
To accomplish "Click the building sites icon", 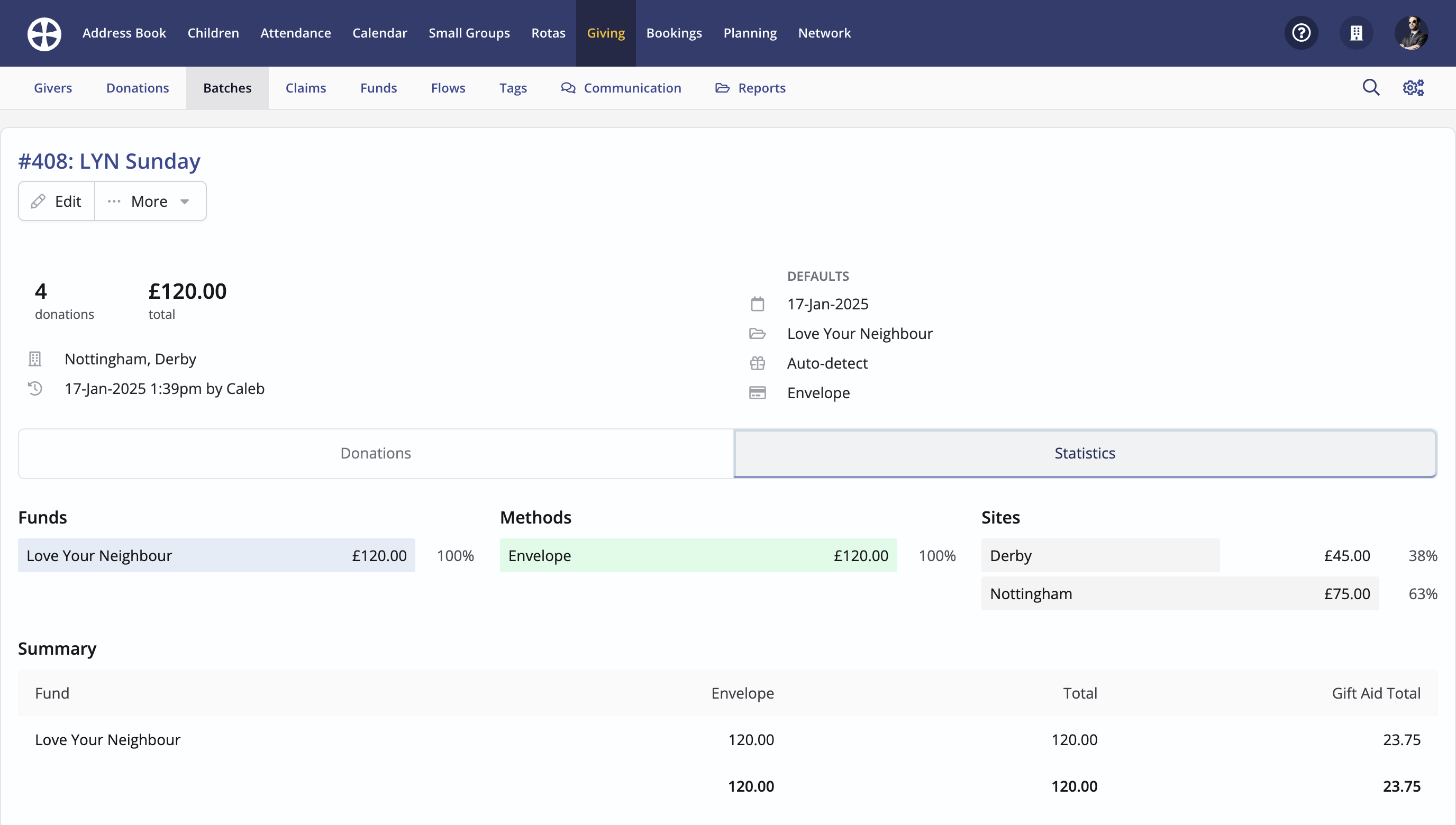I will (x=1355, y=33).
